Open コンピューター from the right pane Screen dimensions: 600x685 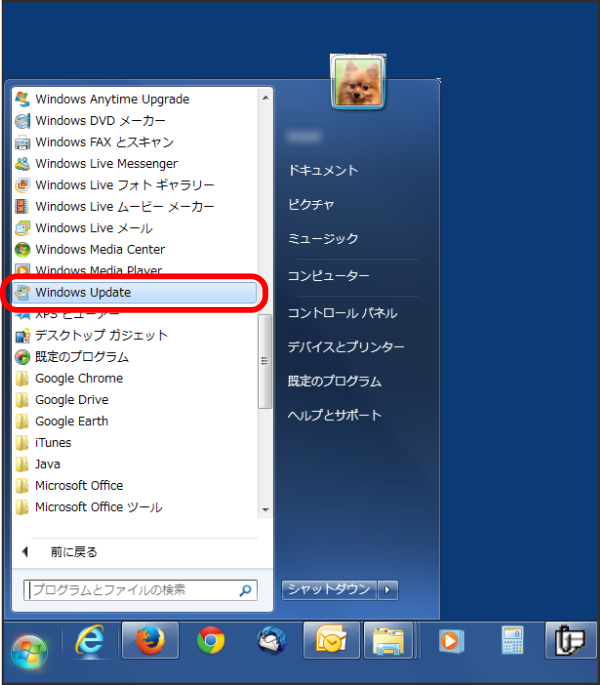pos(328,276)
